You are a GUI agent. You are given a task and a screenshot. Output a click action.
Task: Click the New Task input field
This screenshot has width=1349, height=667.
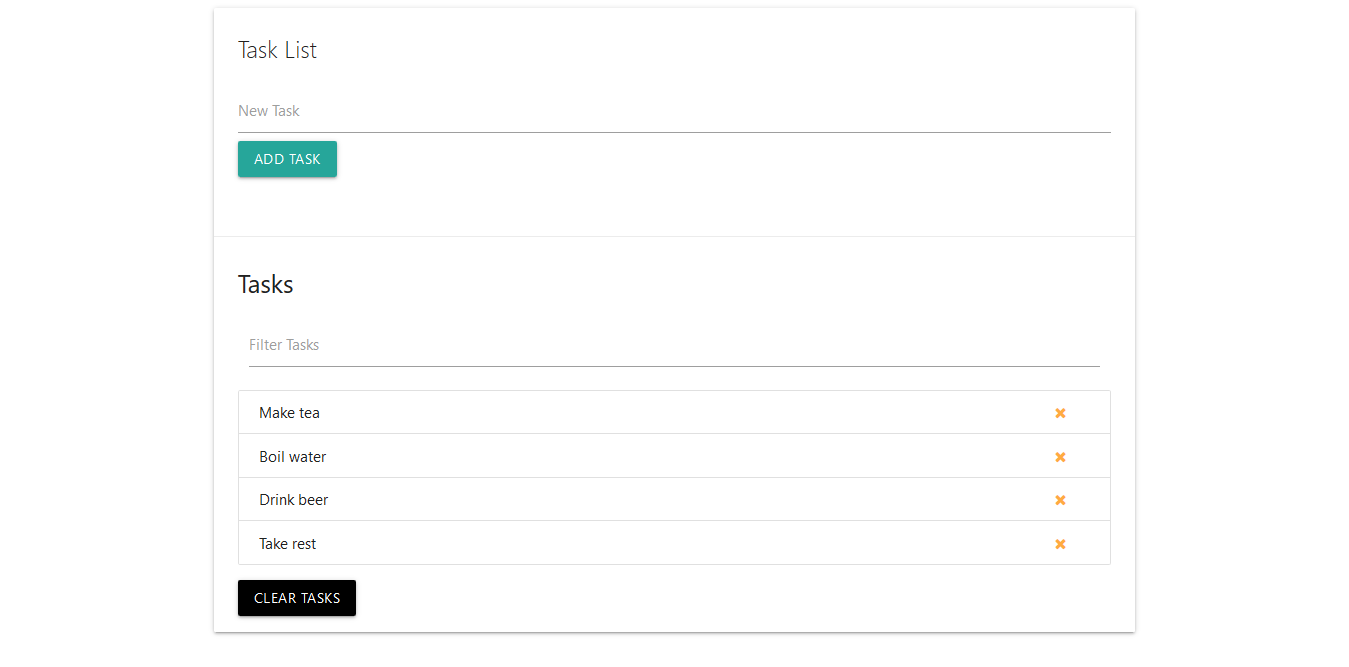click(x=600, y=111)
